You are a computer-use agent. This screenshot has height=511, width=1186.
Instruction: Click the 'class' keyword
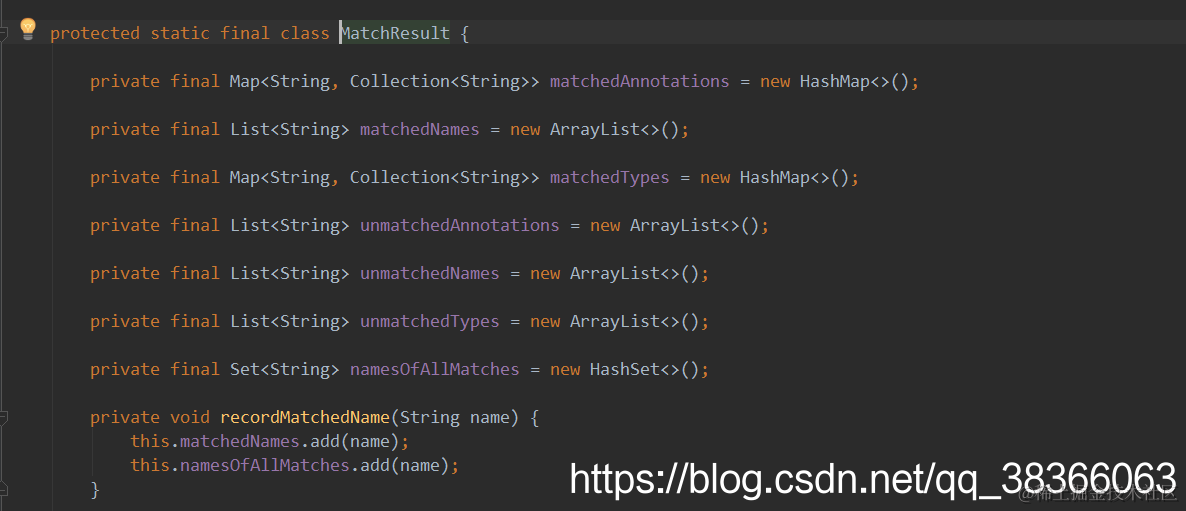305,33
